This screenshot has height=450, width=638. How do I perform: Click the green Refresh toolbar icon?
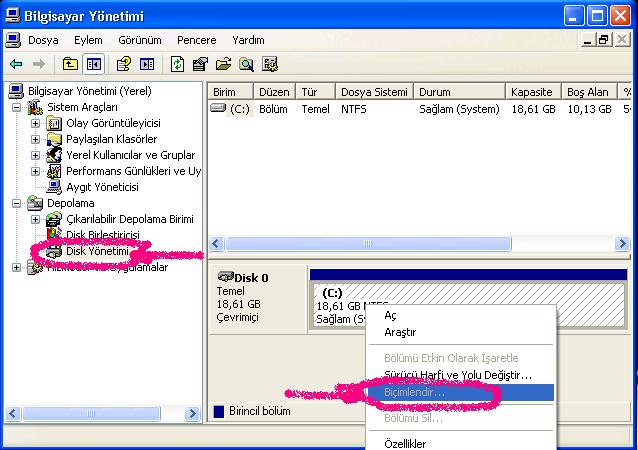[177, 64]
